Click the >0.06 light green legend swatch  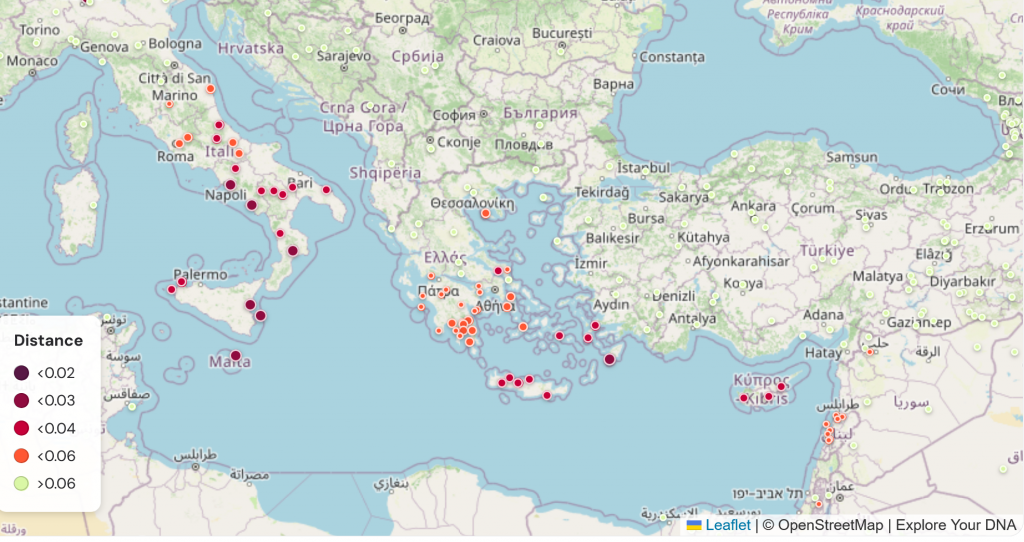pyautogui.click(x=22, y=483)
